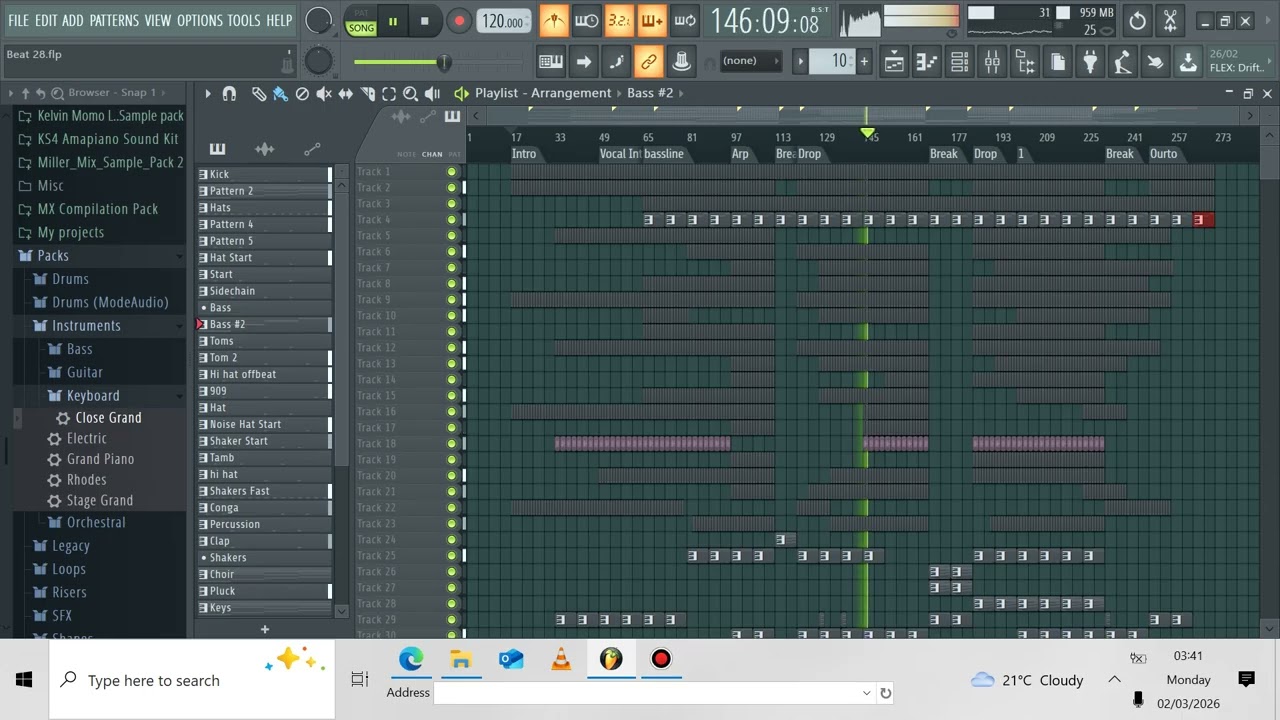The height and width of the screenshot is (720, 1280).
Task: Expand the Orchestral folder
Action: (x=96, y=522)
